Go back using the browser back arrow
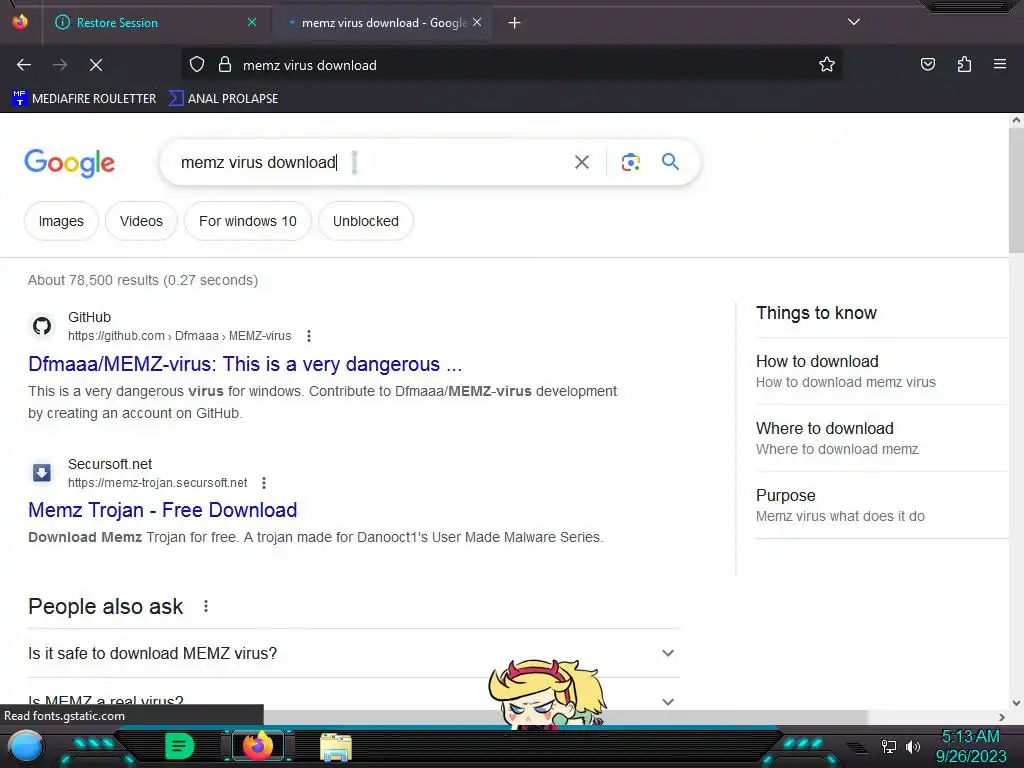Screen dimensions: 1024x768 (24, 65)
